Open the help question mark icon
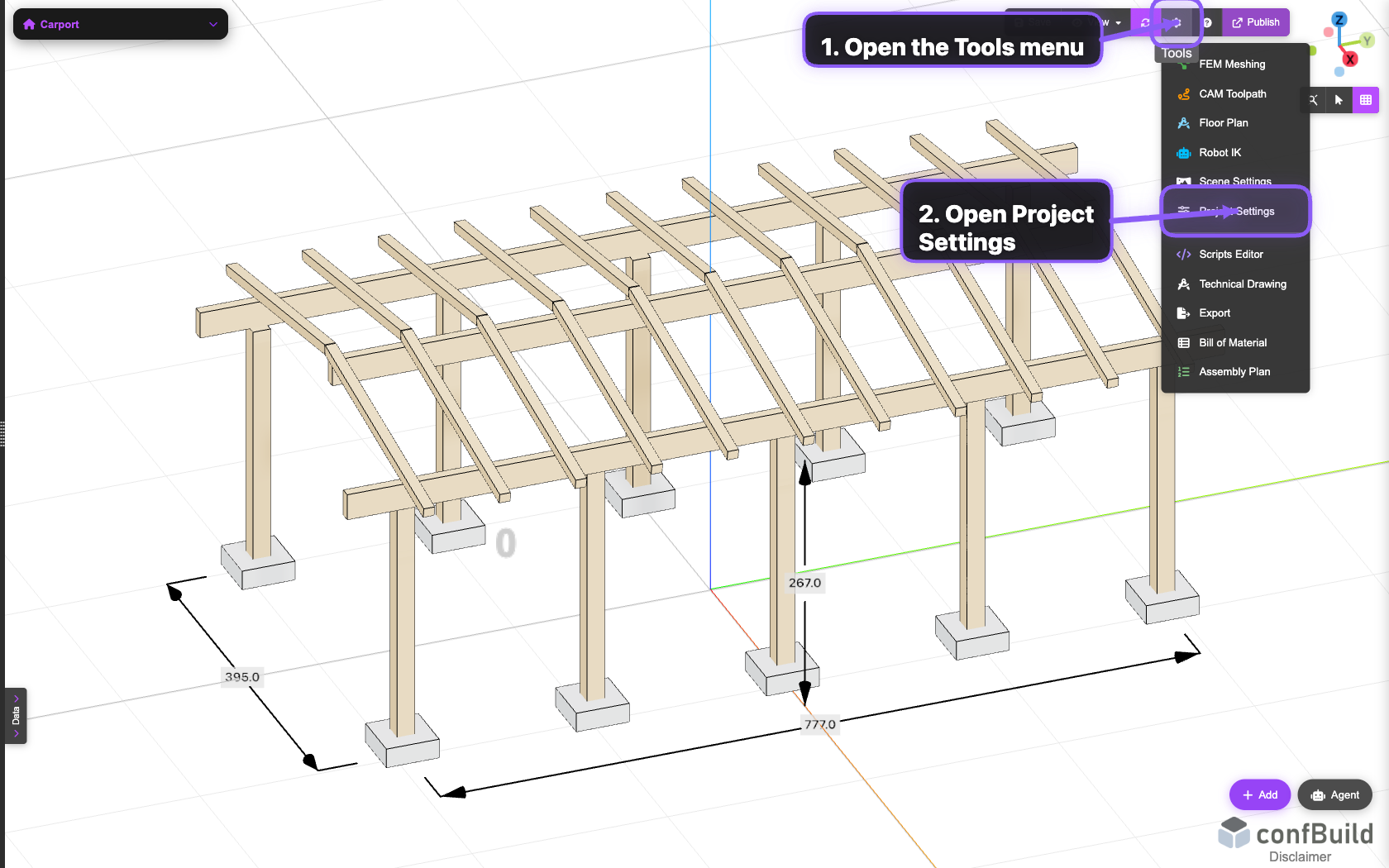 [x=1207, y=23]
